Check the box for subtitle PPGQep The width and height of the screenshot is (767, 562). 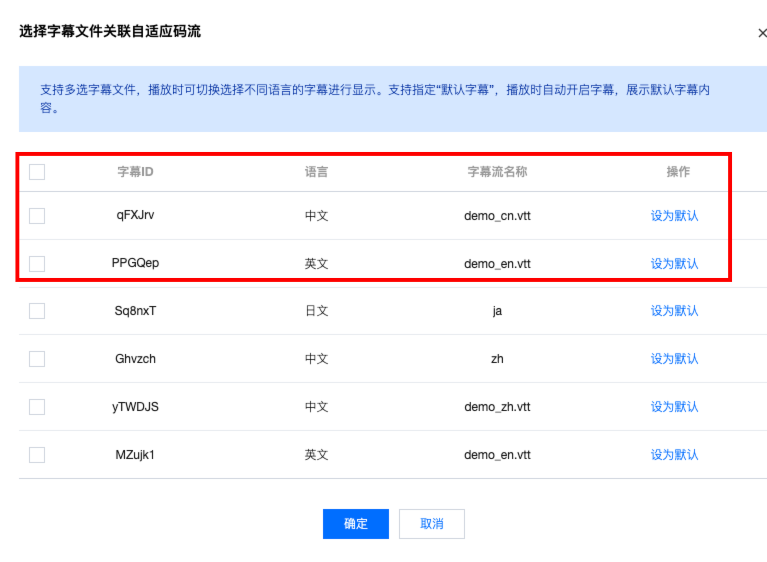coord(37,264)
